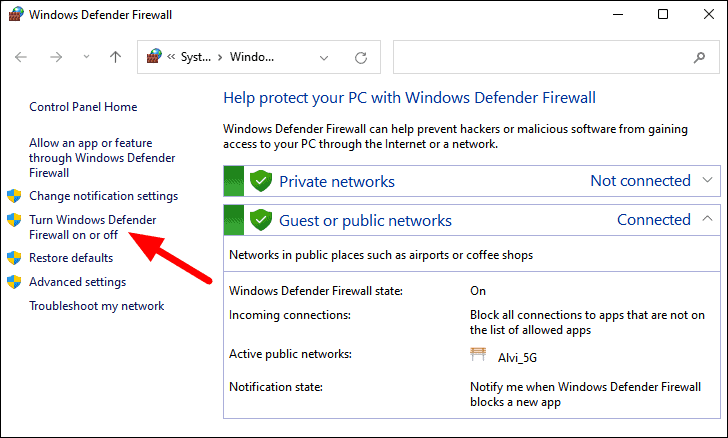This screenshot has height=438, width=728.
Task: Click firewall state value 'On'
Action: pos(478,291)
